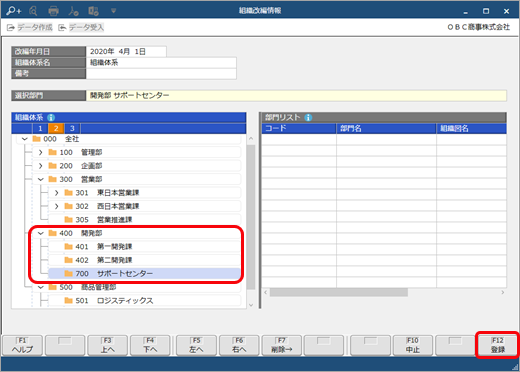
Task: Click the folder icon of 305 営業推進課
Action: coord(69,220)
